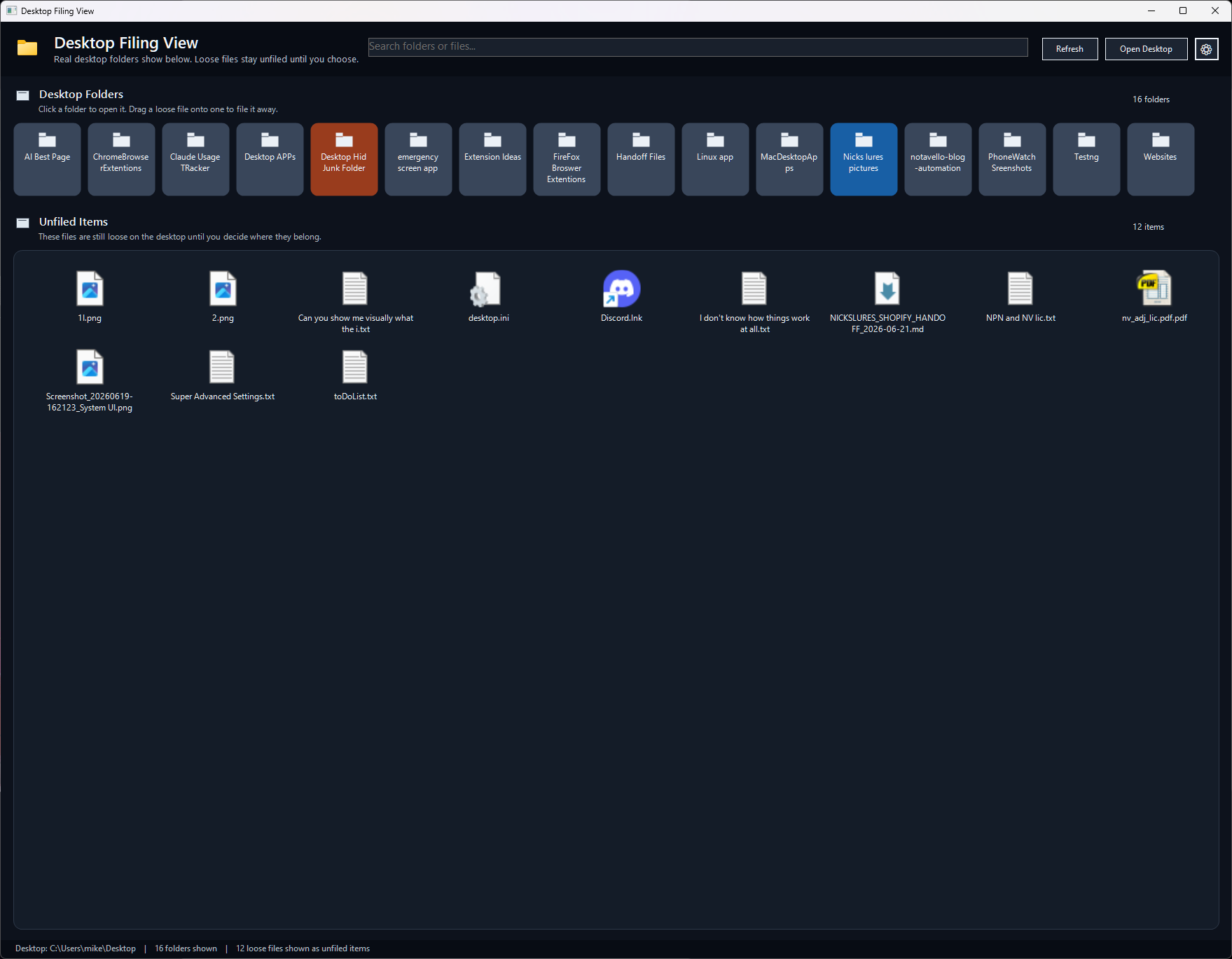Select the Discord.lnk shortcut icon

(621, 289)
